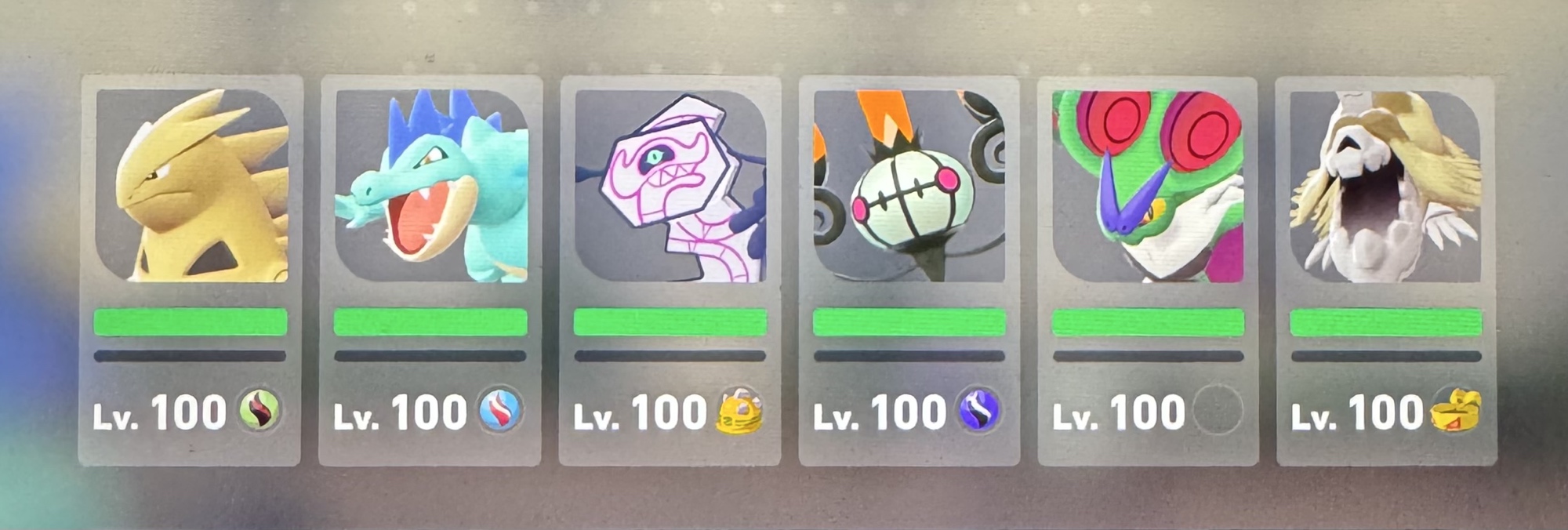Select the green Shiny Hawlucha portrait
Image resolution: width=1568 pixels, height=530 pixels.
click(1149, 185)
